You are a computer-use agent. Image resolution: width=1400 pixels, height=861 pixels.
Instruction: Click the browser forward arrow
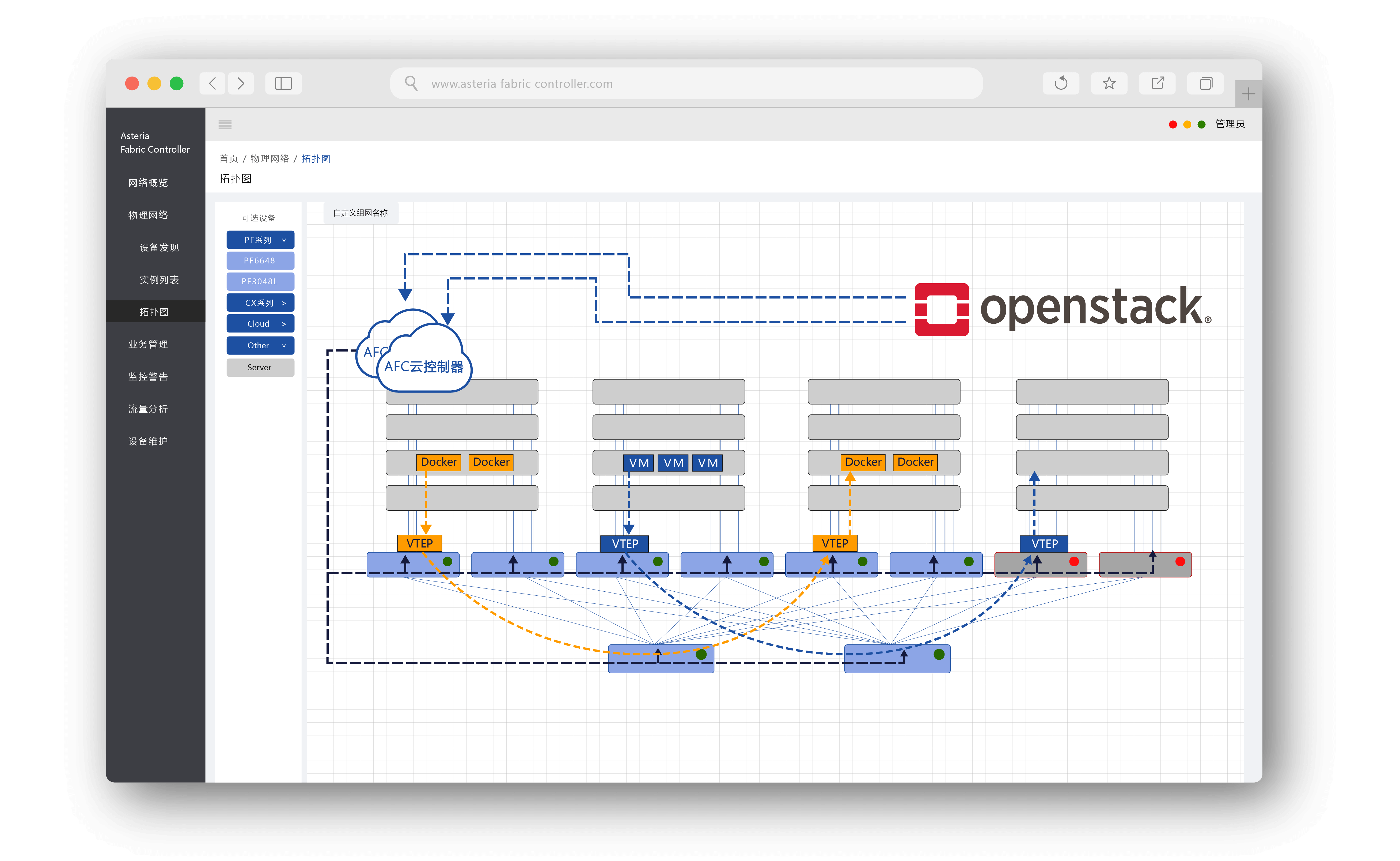(x=241, y=84)
